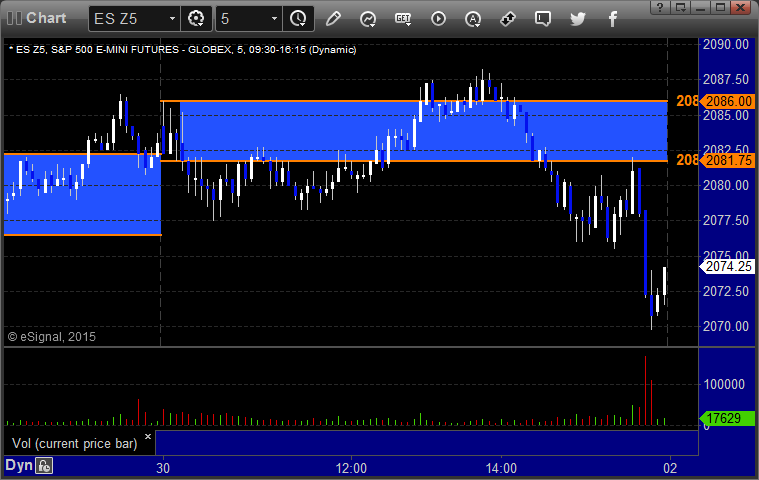759x480 pixels.
Task: Click the lock icon beside Dyn
Action: tap(44, 466)
